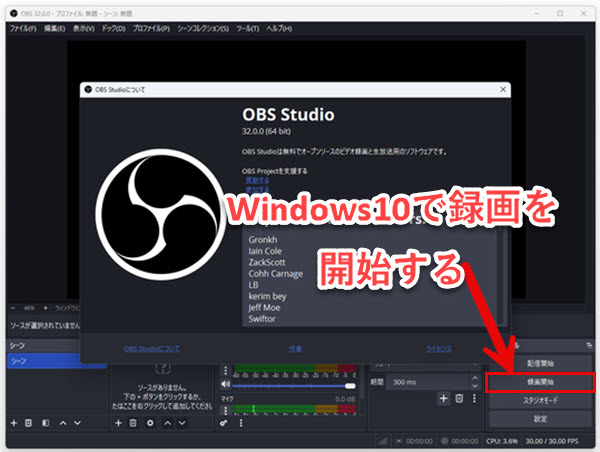This screenshot has width=600, height=452.
Task: Click the name ZackScott in the list
Action: coord(267,262)
